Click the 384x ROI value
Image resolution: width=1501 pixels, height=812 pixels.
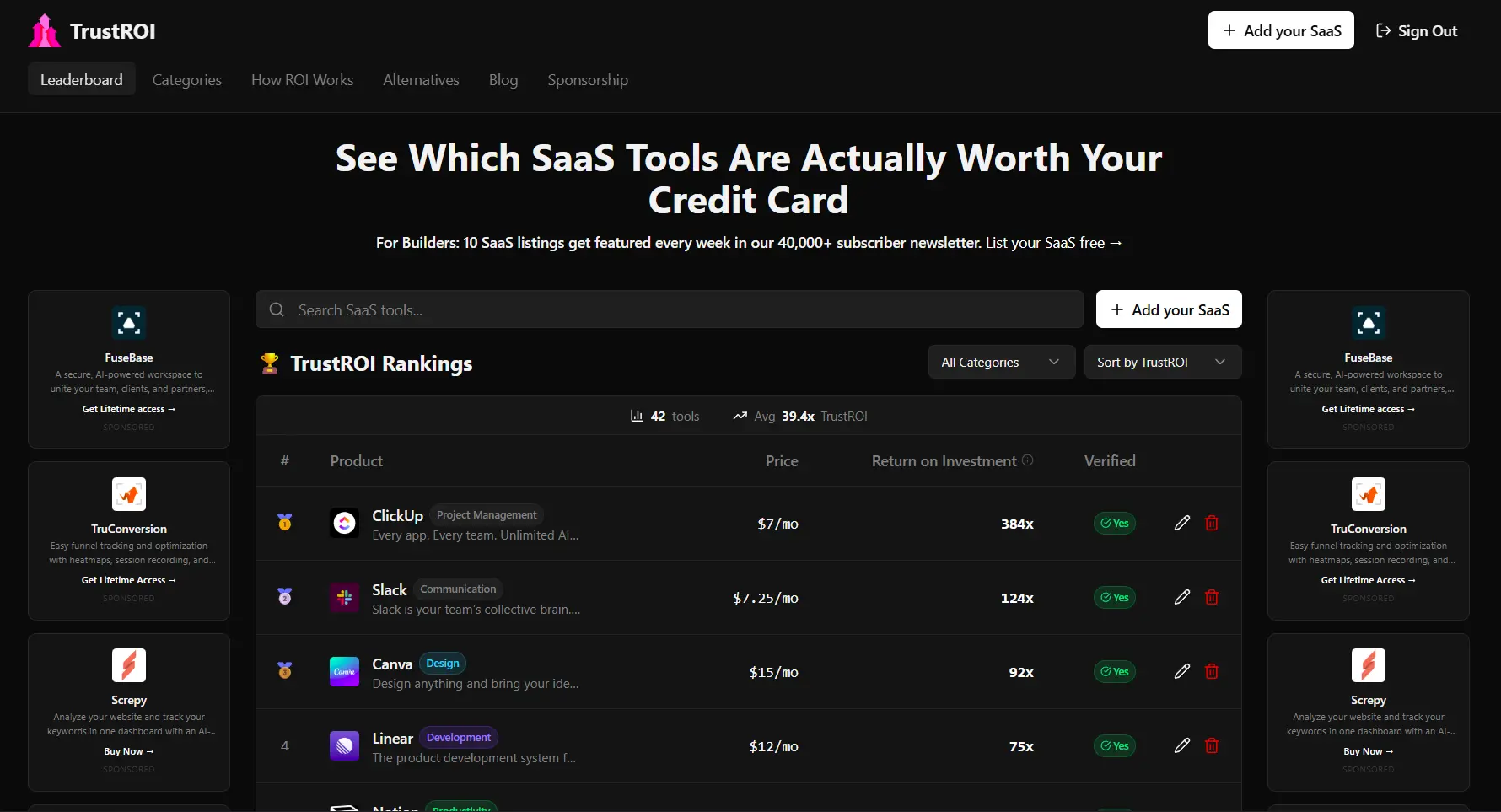tap(1017, 524)
